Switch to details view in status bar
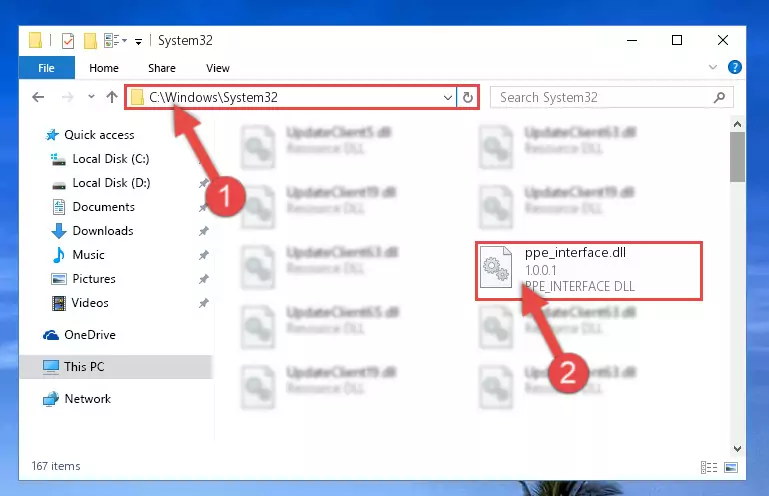Image resolution: width=769 pixels, height=496 pixels. pos(709,467)
